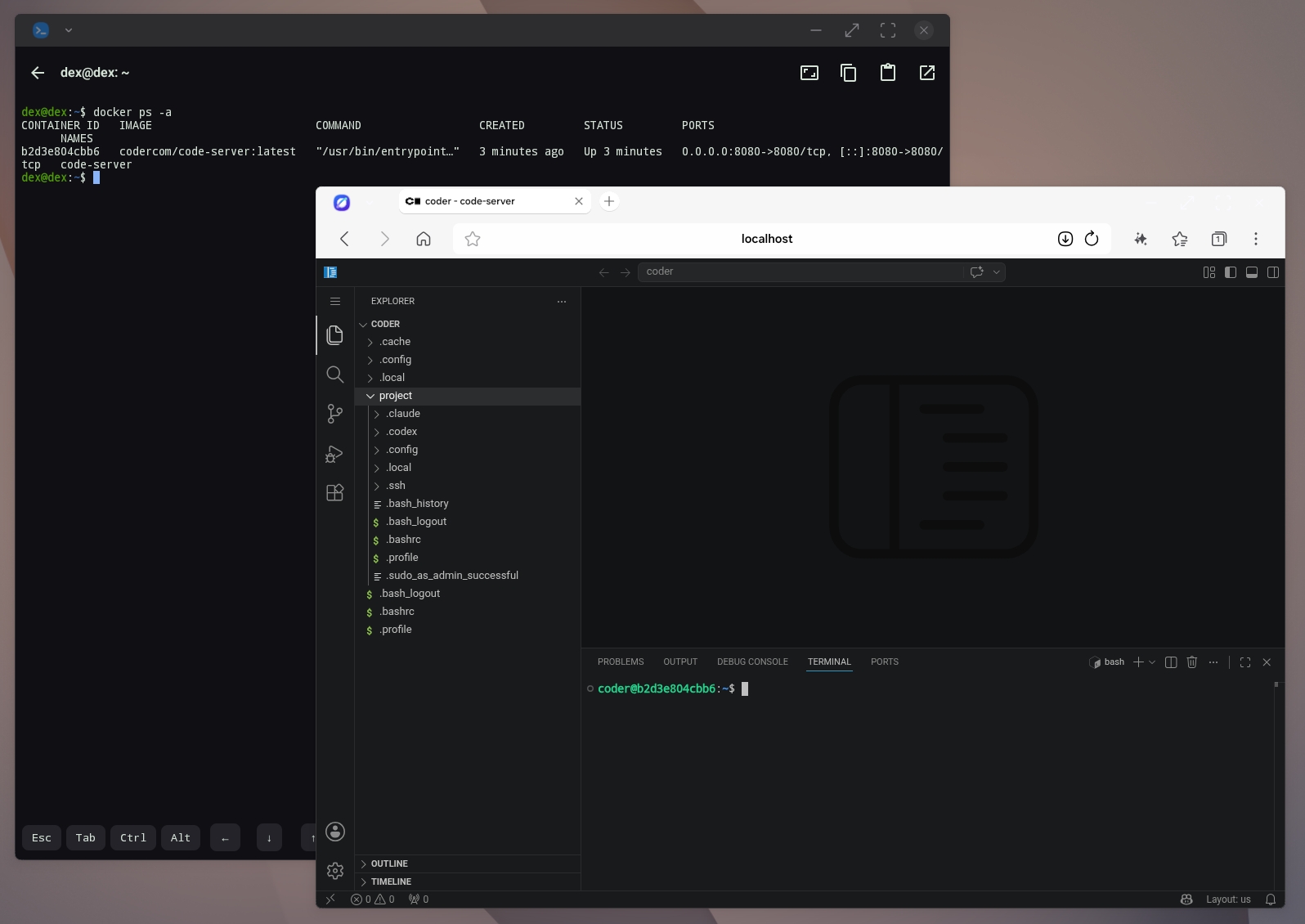Image resolution: width=1305 pixels, height=924 pixels.
Task: Open the notifications bell in the status bar
Action: [1271, 899]
